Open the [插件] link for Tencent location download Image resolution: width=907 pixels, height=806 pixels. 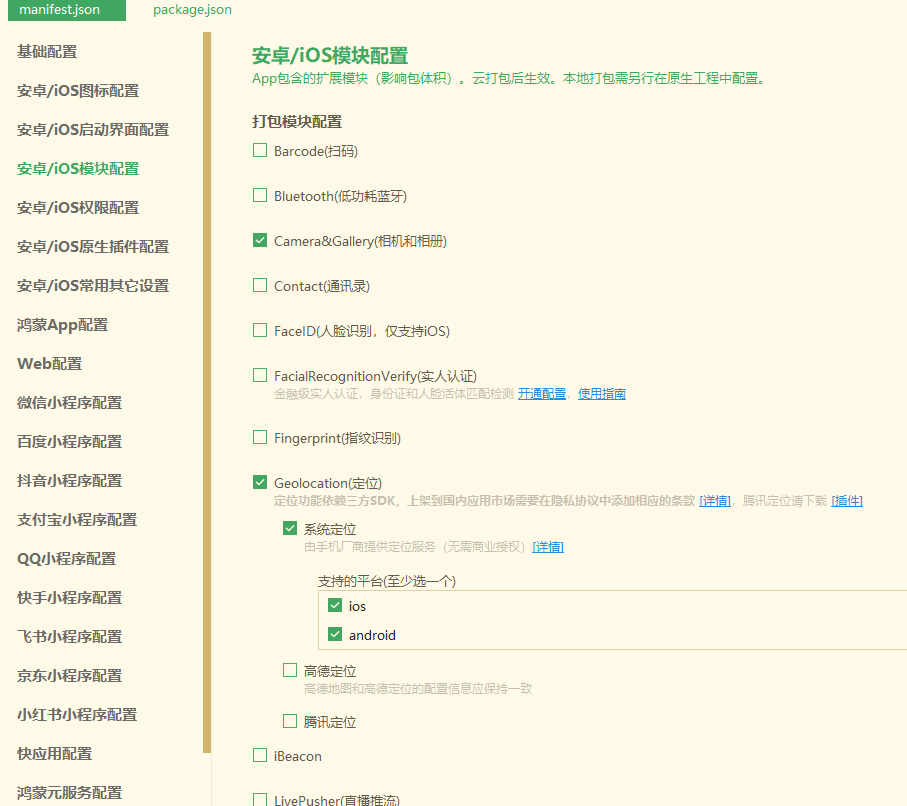[846, 500]
